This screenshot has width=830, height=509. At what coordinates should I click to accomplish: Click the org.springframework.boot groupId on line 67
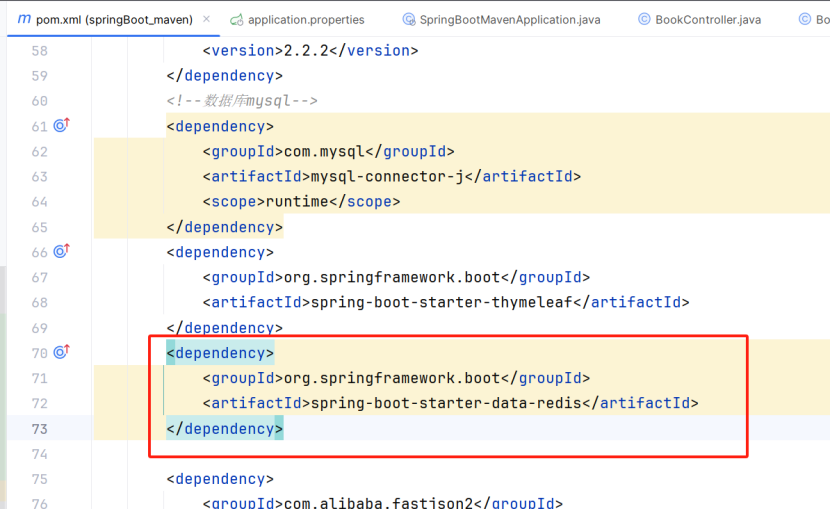(x=392, y=277)
